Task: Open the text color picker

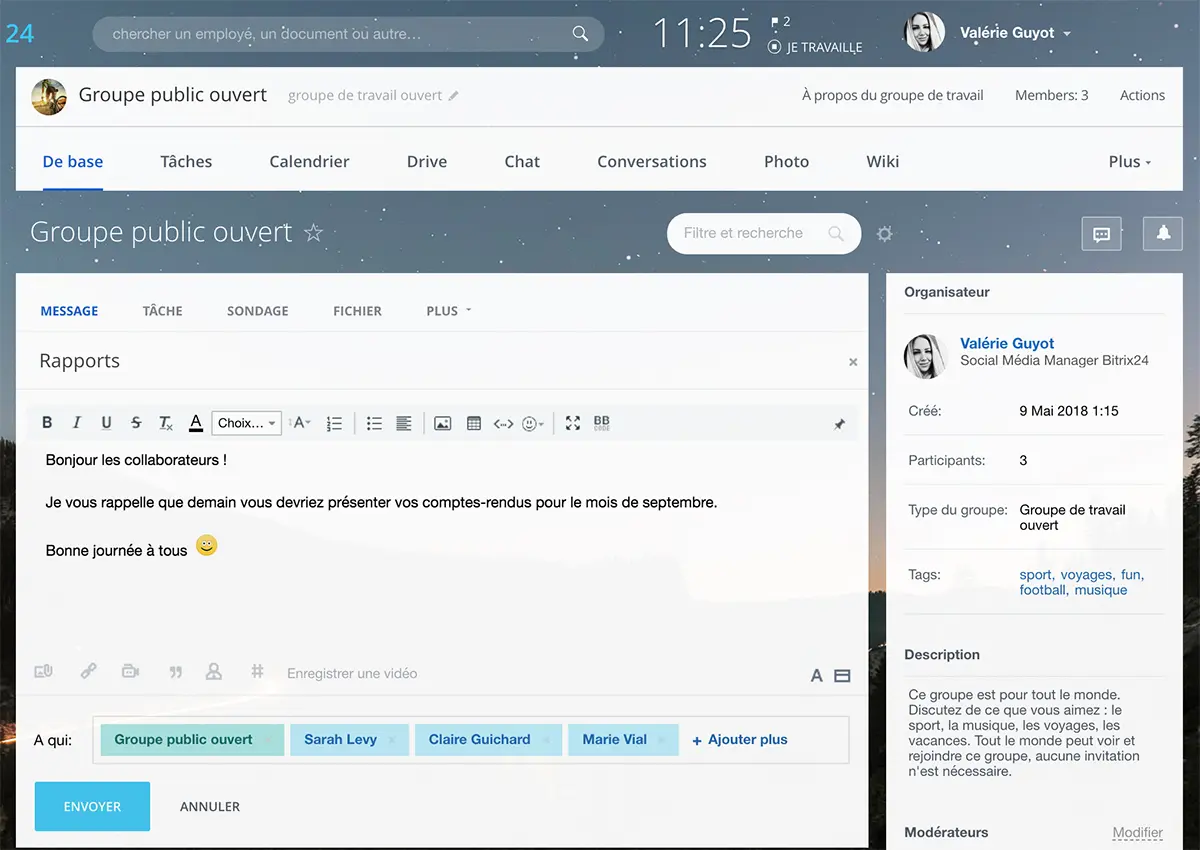Action: point(196,423)
